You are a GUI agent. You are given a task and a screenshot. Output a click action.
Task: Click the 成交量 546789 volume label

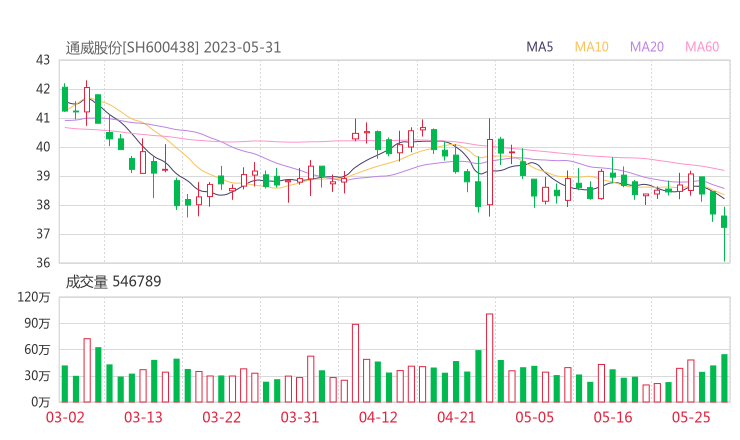pos(113,282)
